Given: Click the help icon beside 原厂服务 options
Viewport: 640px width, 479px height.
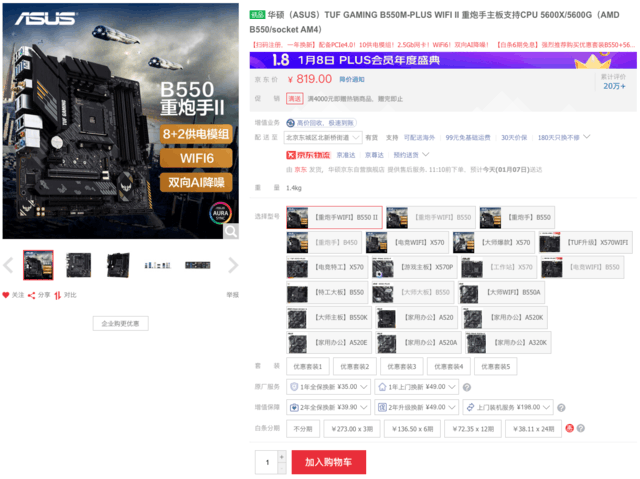Looking at the screenshot, I should click(x=467, y=387).
